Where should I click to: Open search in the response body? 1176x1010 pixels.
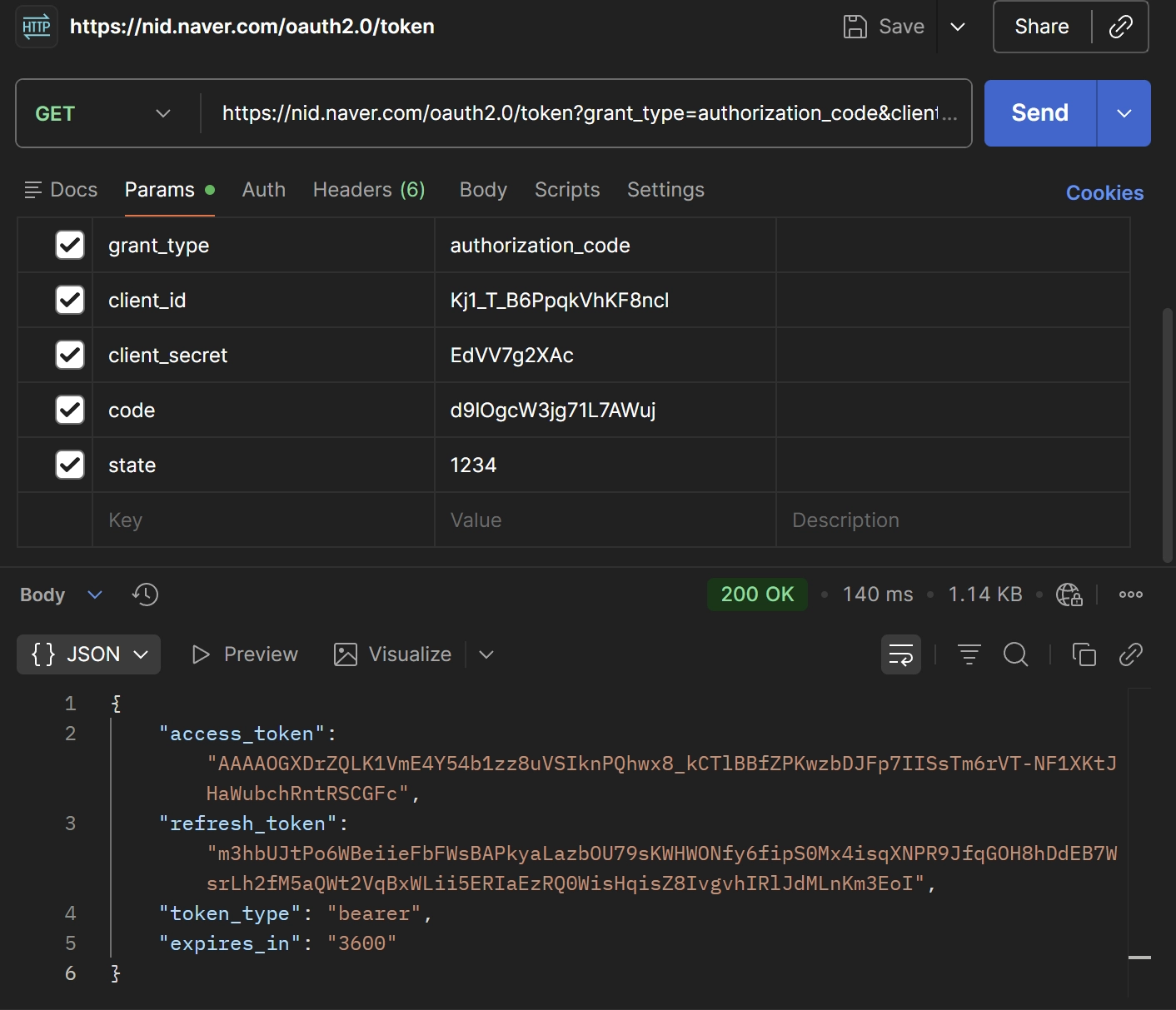click(1015, 654)
